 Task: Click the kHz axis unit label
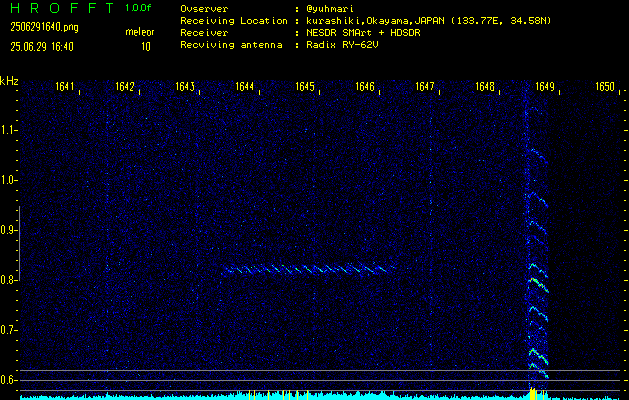click(x=9, y=81)
